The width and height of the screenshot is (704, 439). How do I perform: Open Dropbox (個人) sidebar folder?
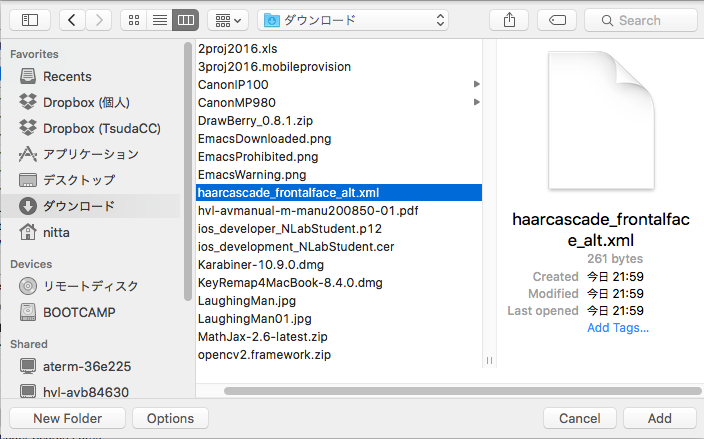pos(86,102)
